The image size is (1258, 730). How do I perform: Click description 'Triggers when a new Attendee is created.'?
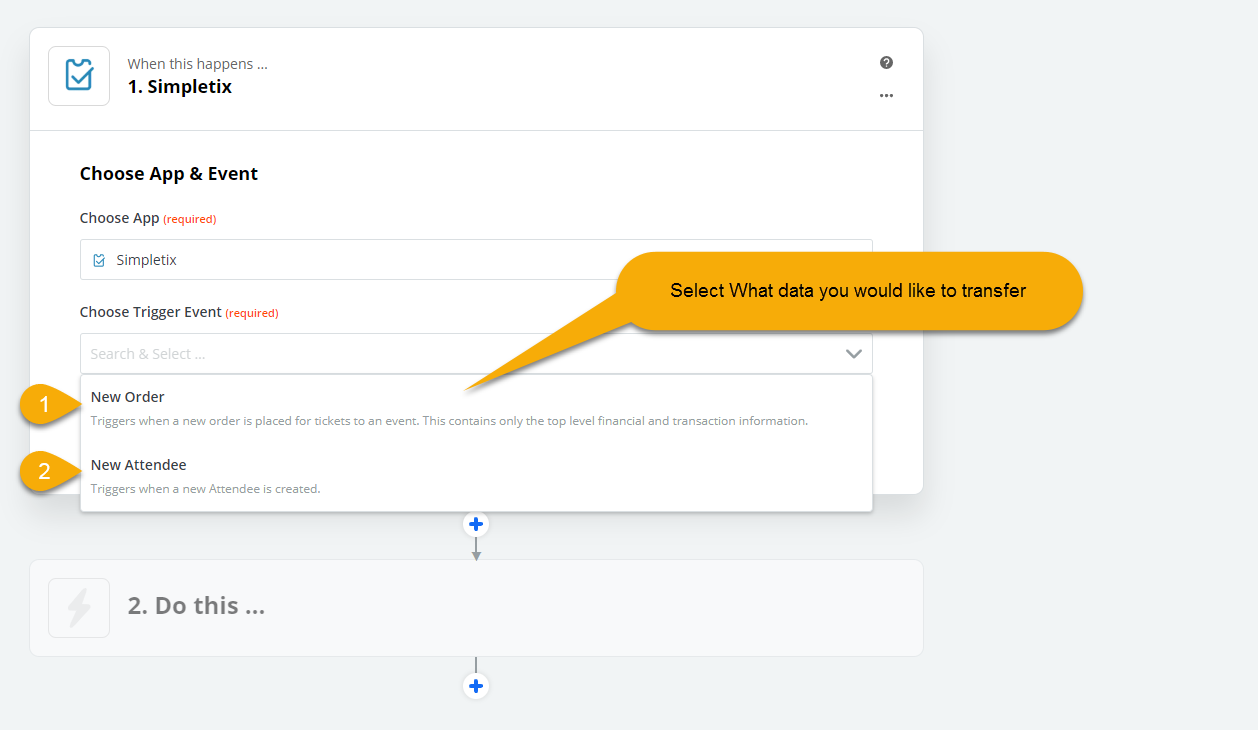tap(205, 489)
